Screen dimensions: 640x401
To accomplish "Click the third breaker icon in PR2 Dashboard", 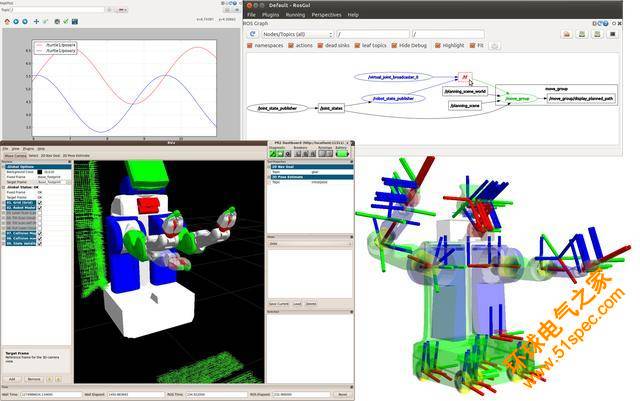I will [313, 154].
